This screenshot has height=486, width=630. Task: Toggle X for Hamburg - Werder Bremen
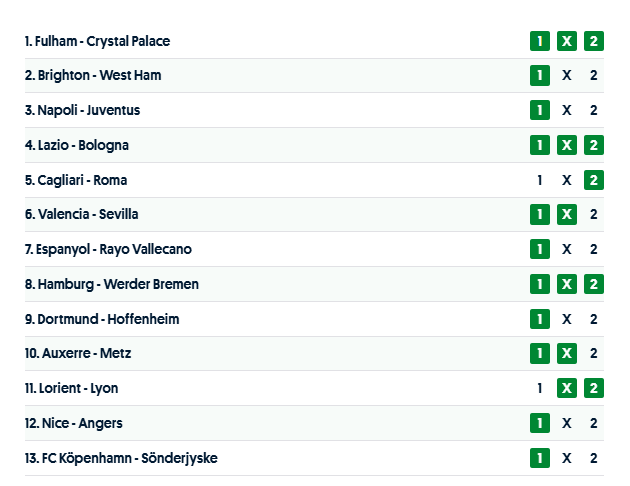pyautogui.click(x=567, y=284)
